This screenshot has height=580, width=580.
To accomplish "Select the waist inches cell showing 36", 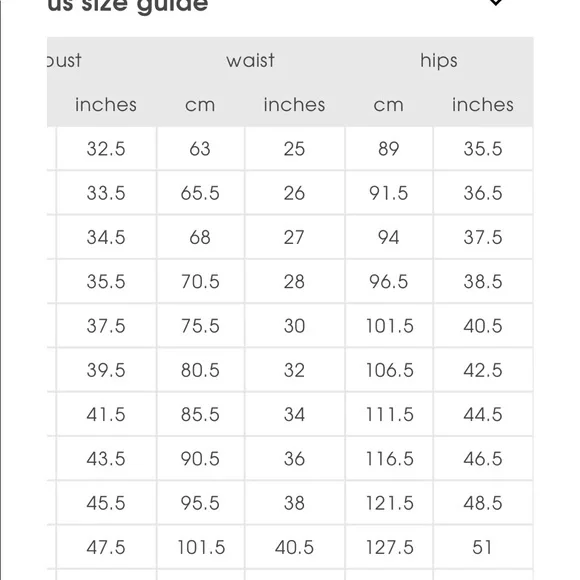I will pyautogui.click(x=294, y=459).
